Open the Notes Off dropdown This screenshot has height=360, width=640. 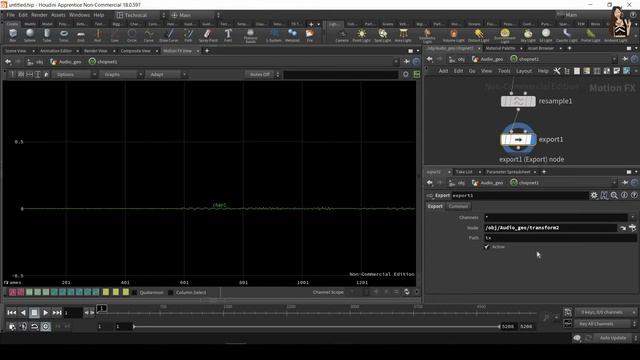tap(262, 75)
